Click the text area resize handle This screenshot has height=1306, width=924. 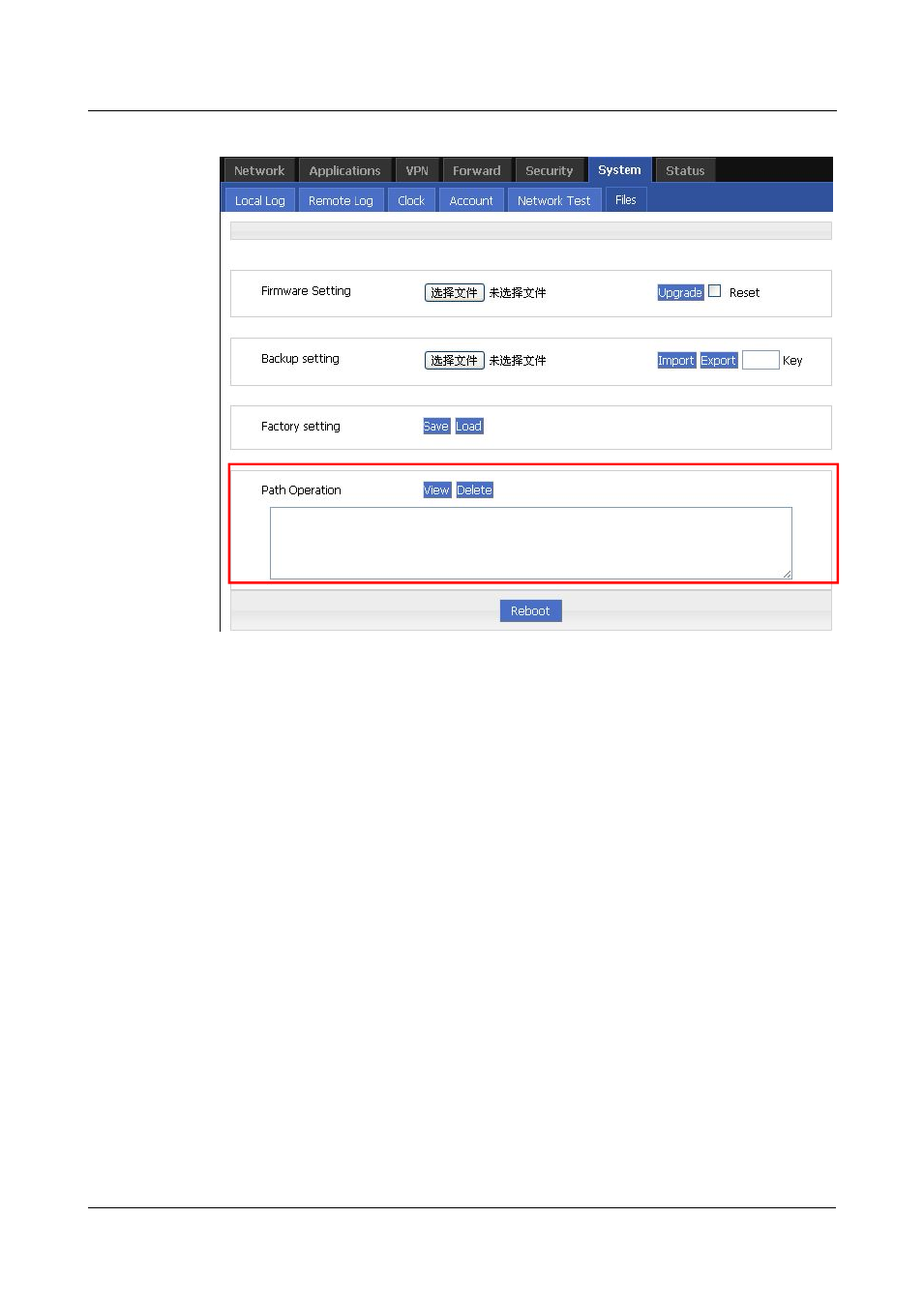click(x=787, y=574)
